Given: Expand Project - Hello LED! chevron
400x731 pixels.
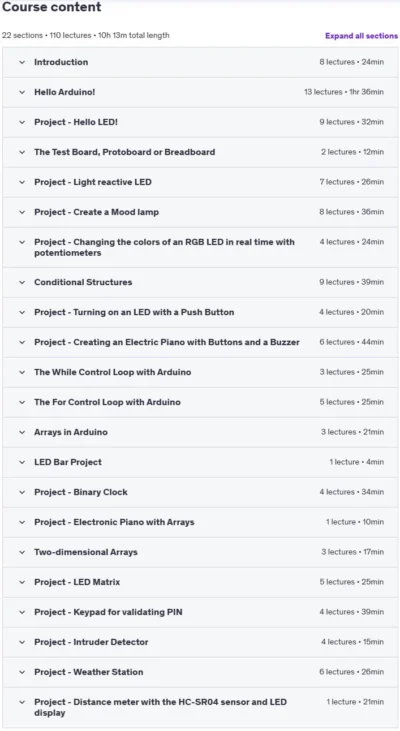Looking at the screenshot, I should coord(22,122).
